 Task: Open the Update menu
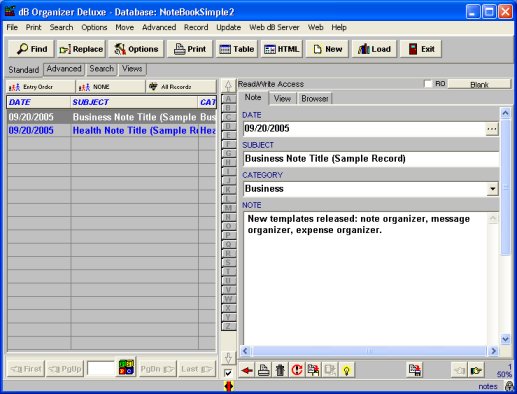pyautogui.click(x=229, y=27)
